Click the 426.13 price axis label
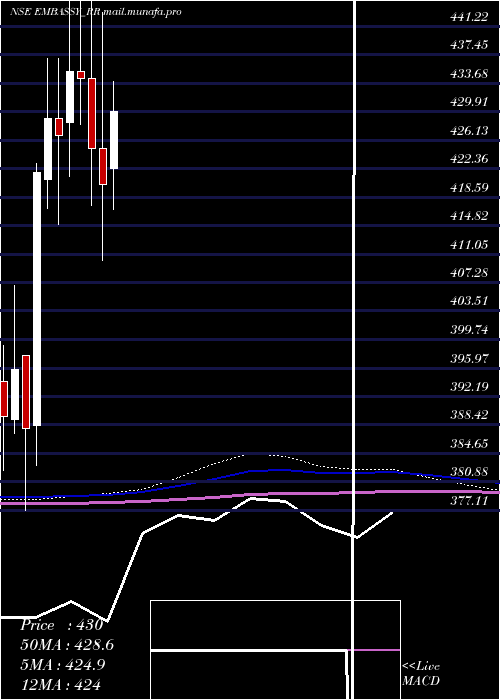 click(468, 130)
